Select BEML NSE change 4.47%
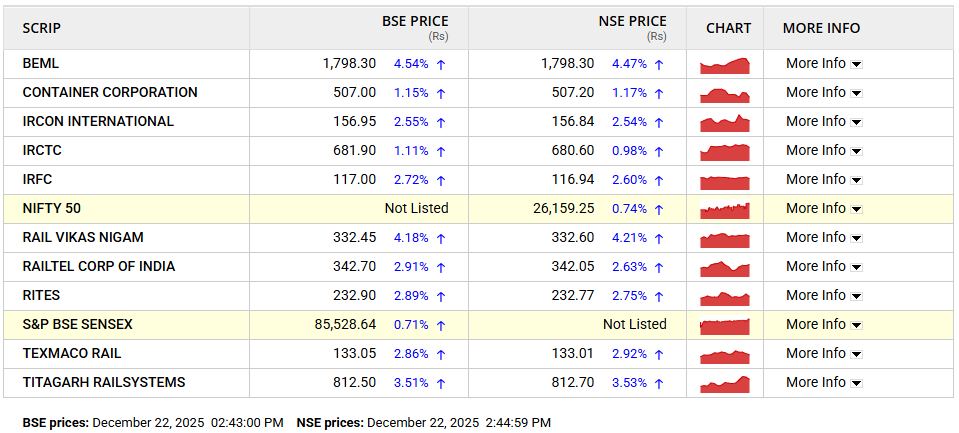The image size is (959, 433). click(629, 64)
